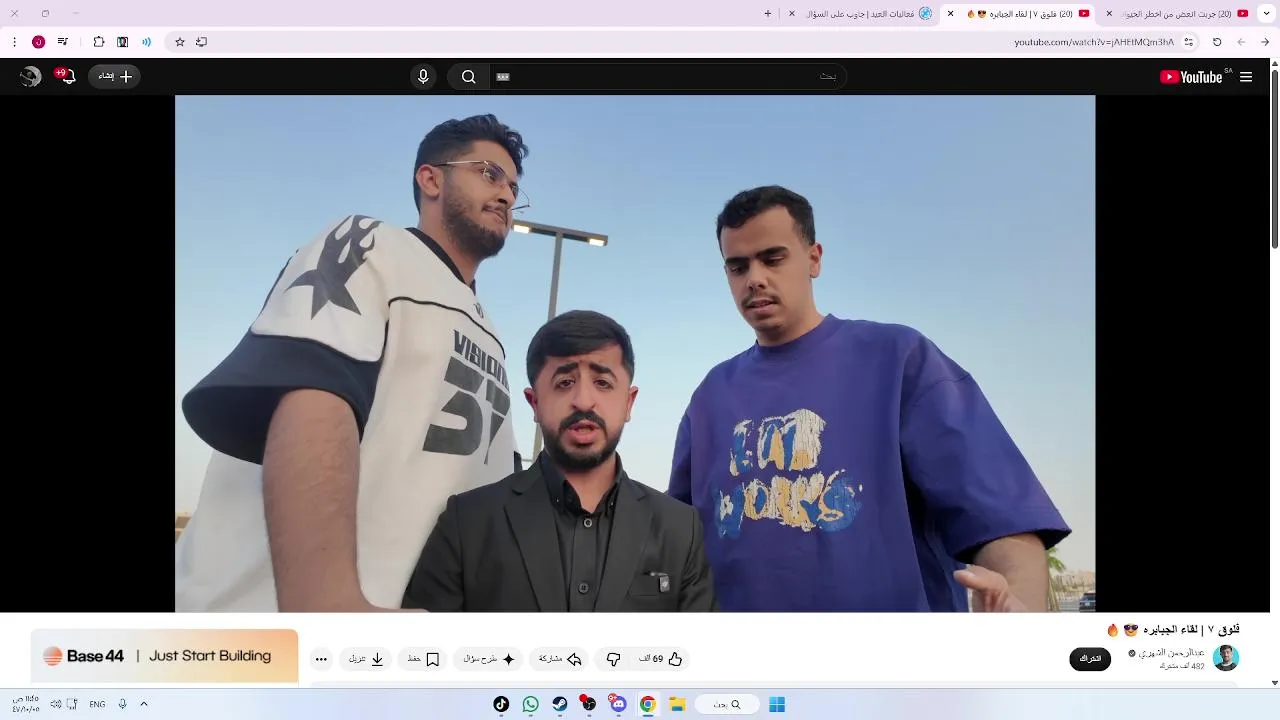This screenshot has width=1280, height=720.
Task: Click the Share (مشاركة) button
Action: (x=560, y=659)
